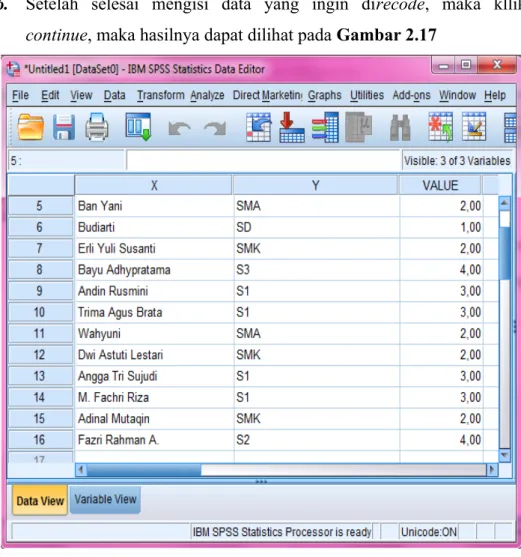Click the cell containing Trima Agus Brata

[154, 312]
